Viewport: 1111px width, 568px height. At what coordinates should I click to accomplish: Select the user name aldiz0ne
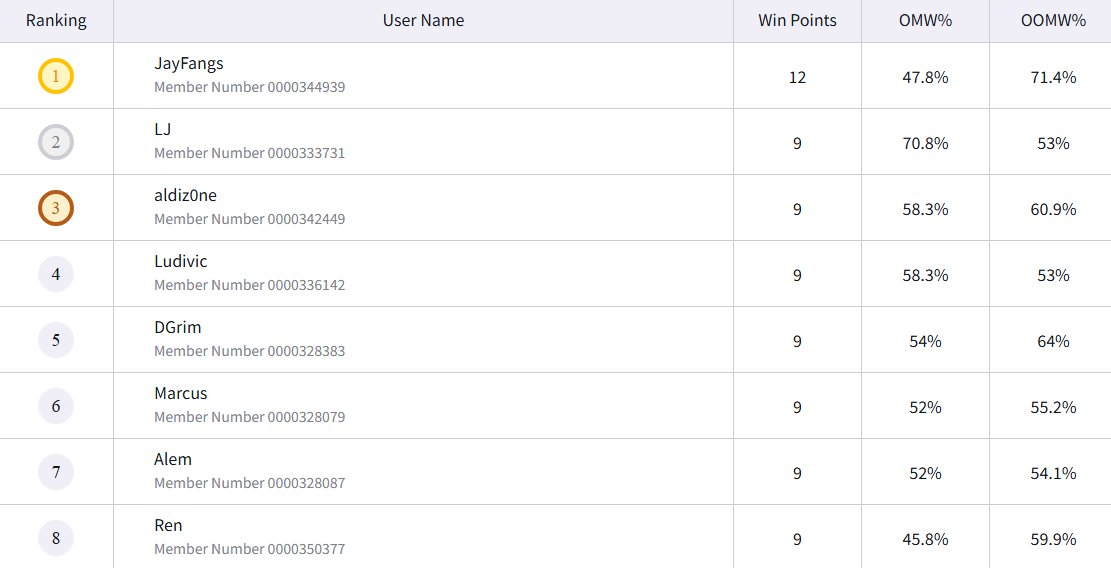tap(185, 195)
